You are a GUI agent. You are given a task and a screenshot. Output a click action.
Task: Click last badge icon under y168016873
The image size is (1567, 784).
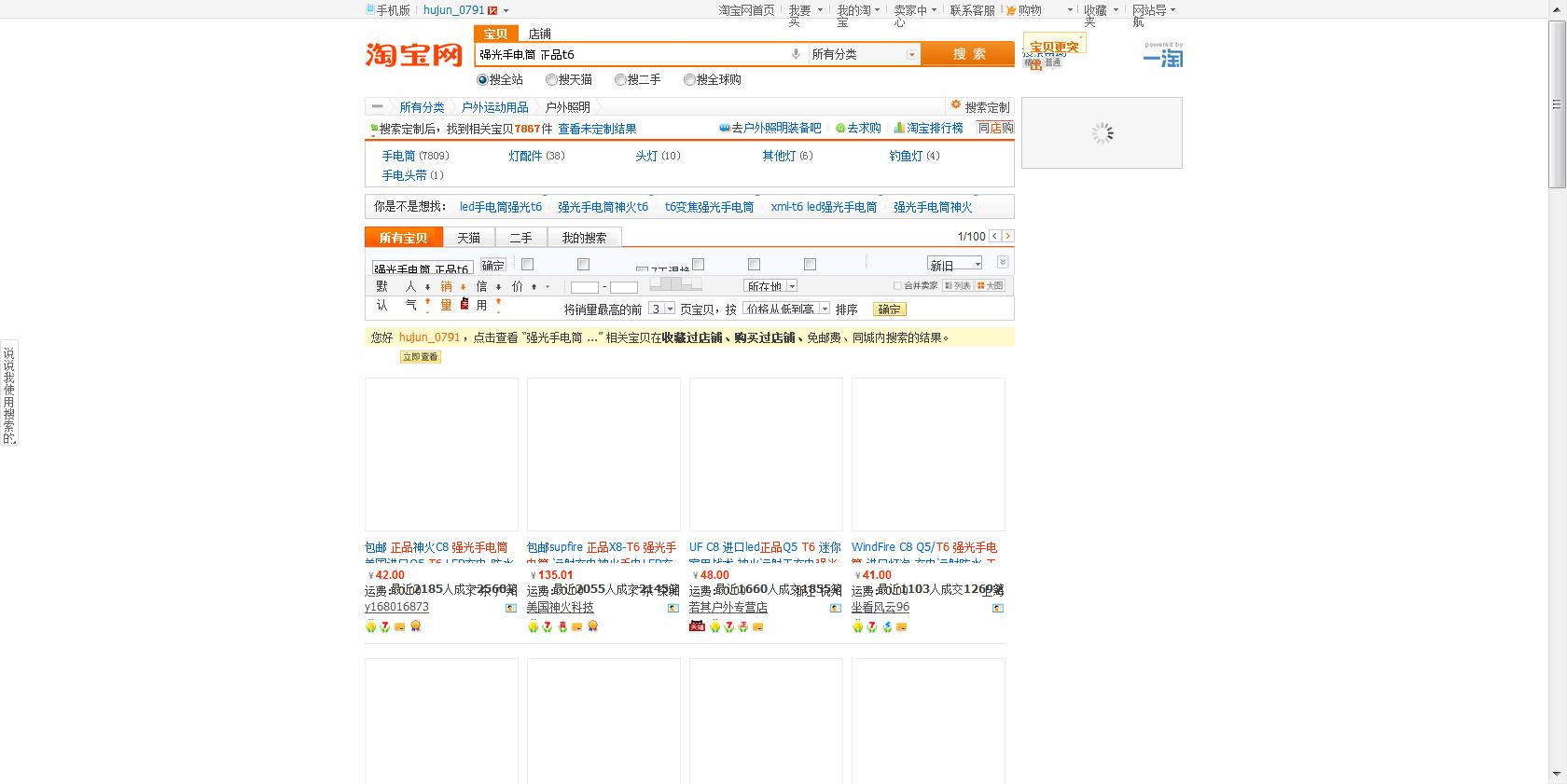416,626
